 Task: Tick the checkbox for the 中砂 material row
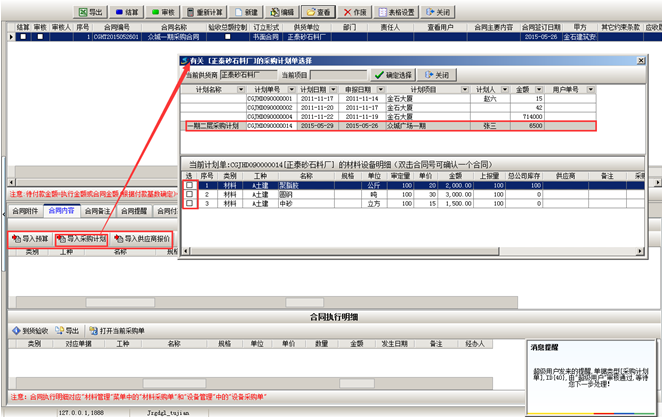(190, 203)
